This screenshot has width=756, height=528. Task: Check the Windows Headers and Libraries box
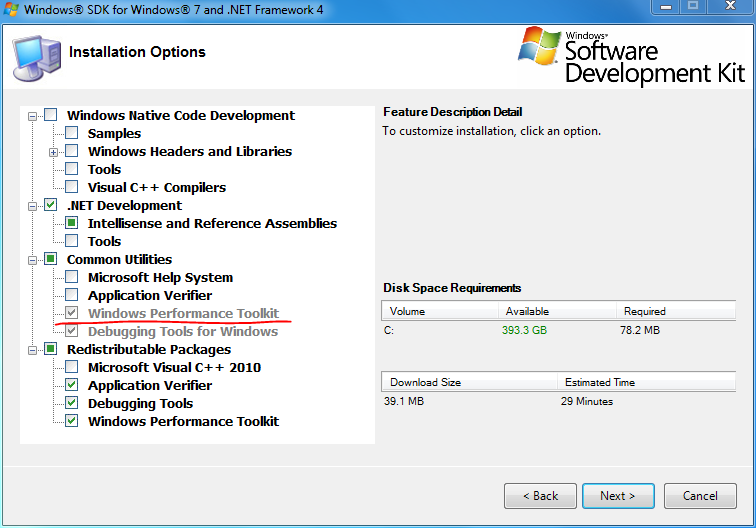click(71, 151)
